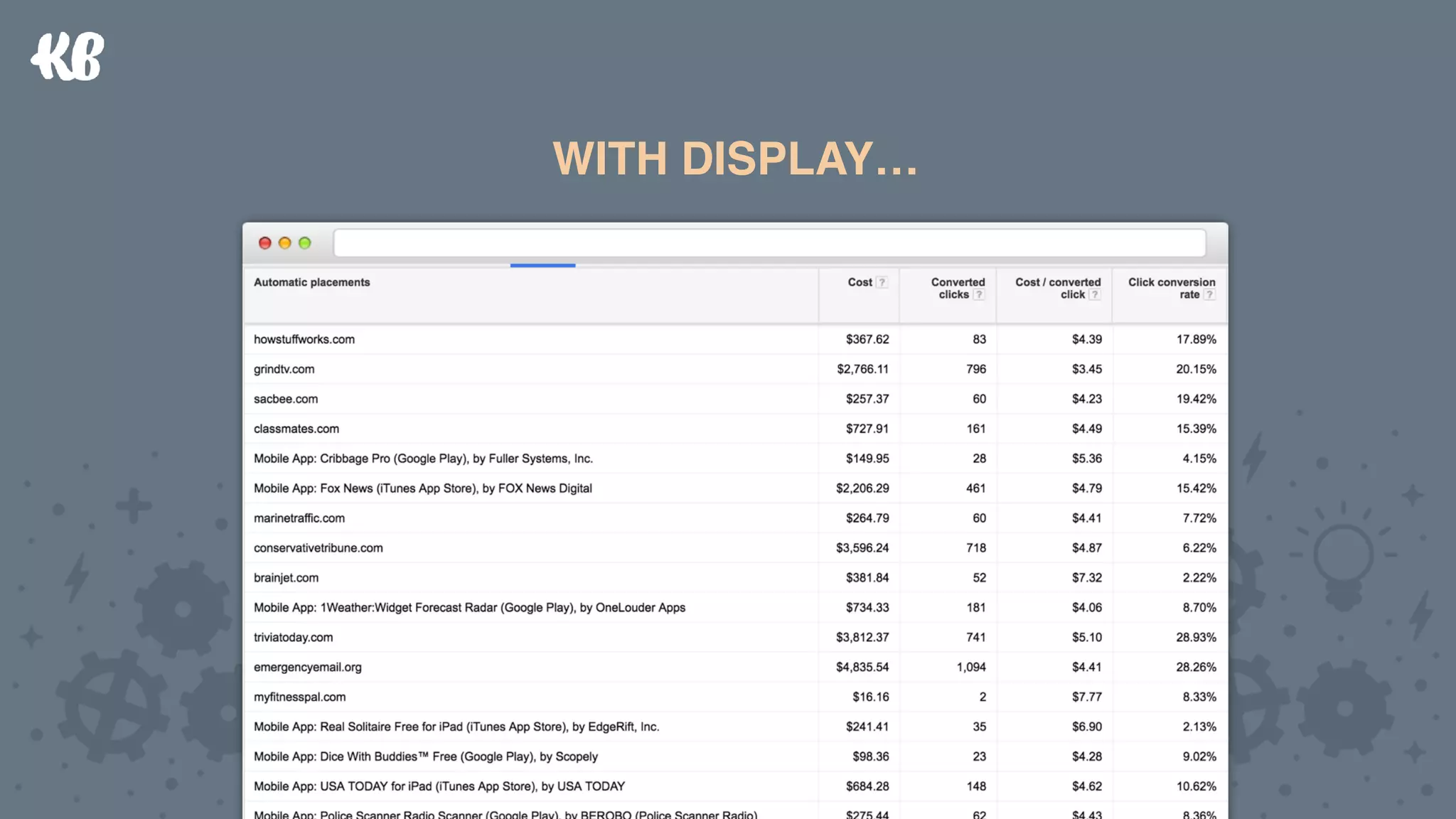1456x819 pixels.
Task: Sort by Click conversion rate header
Action: click(x=1172, y=288)
